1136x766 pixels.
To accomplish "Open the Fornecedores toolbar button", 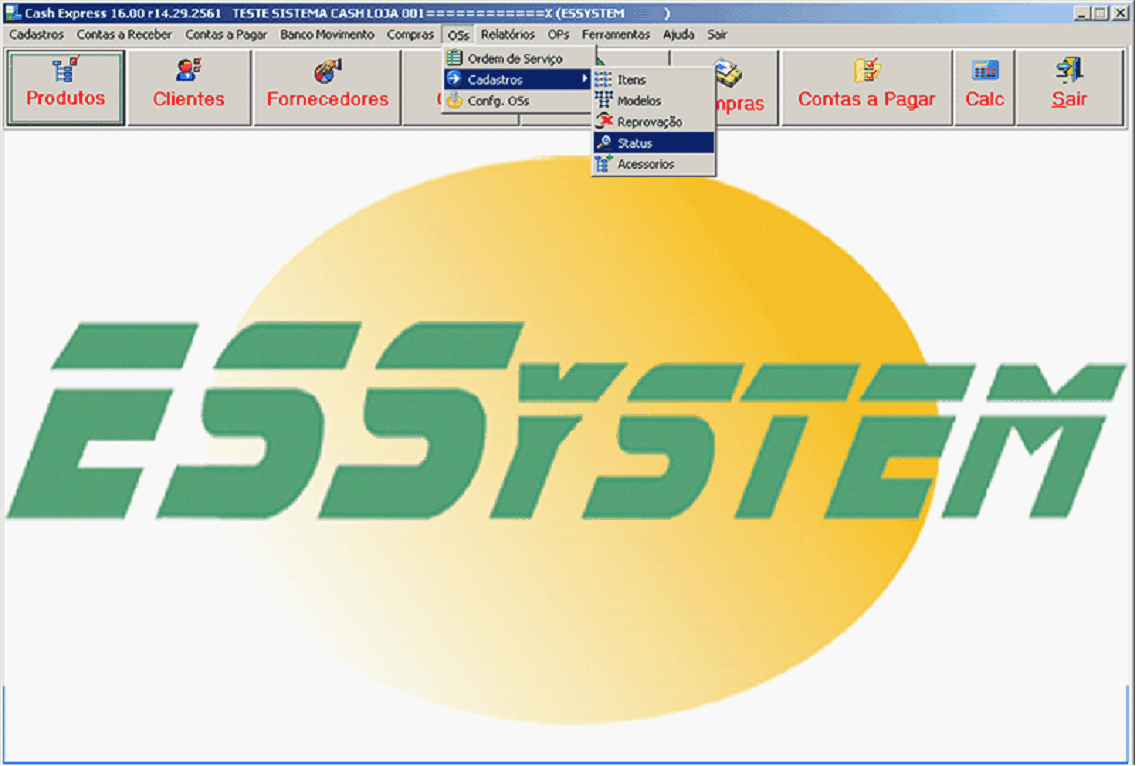I will pyautogui.click(x=327, y=88).
